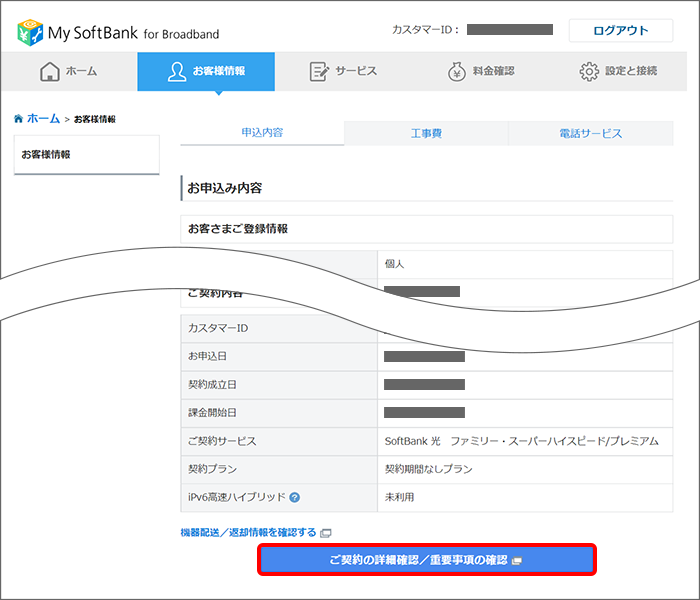The width and height of the screenshot is (700, 600).
Task: Click the 個人 value cell
Action: pyautogui.click(x=525, y=264)
